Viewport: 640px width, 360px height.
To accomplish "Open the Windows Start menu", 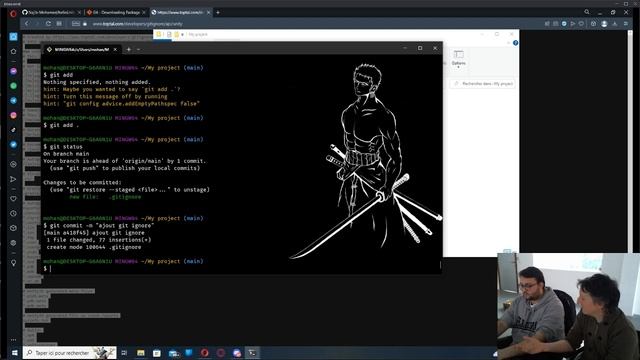I will pyautogui.click(x=14, y=353).
